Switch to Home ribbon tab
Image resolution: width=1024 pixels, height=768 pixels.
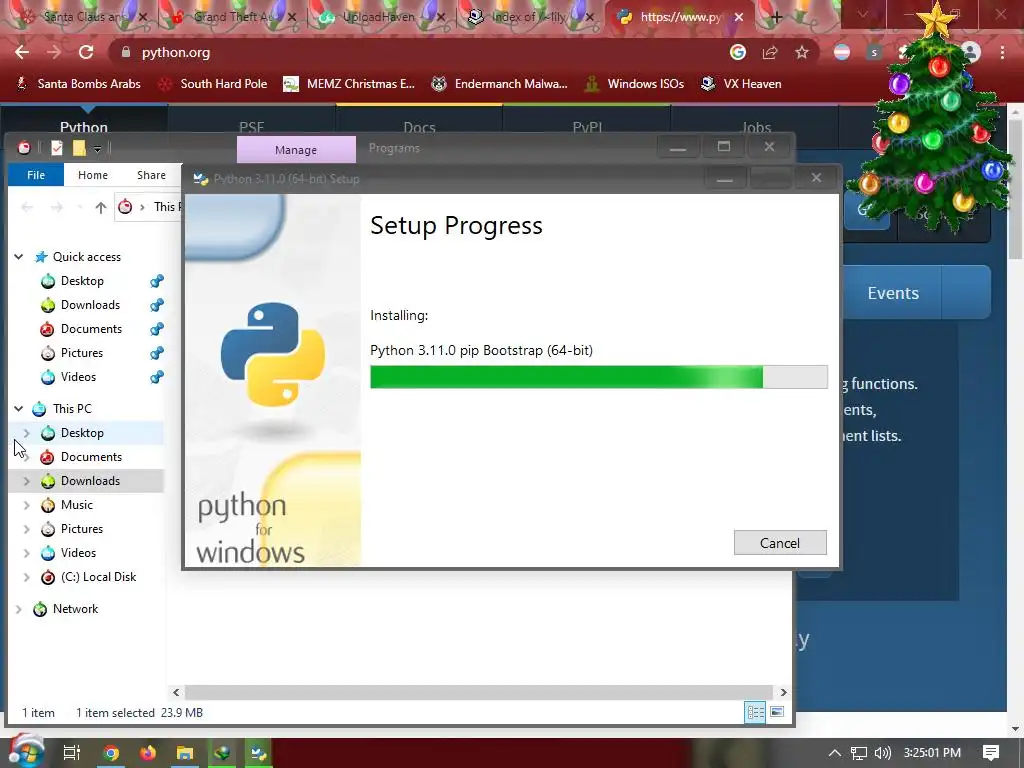pos(93,175)
